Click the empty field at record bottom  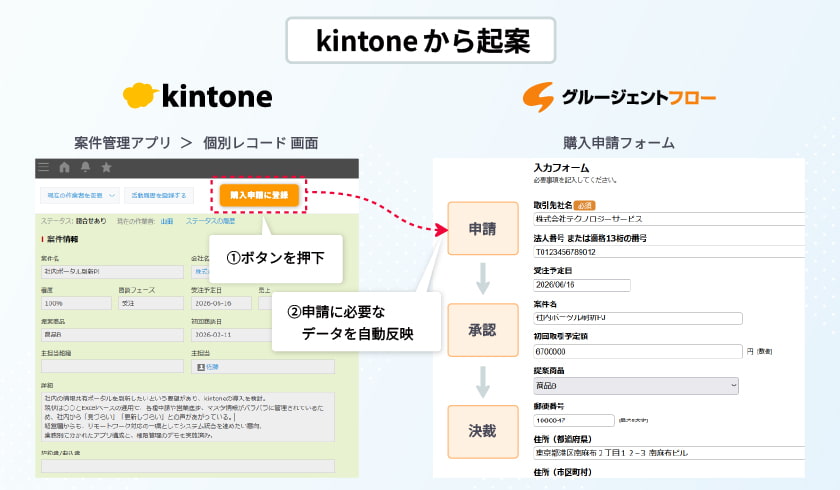pos(188,466)
